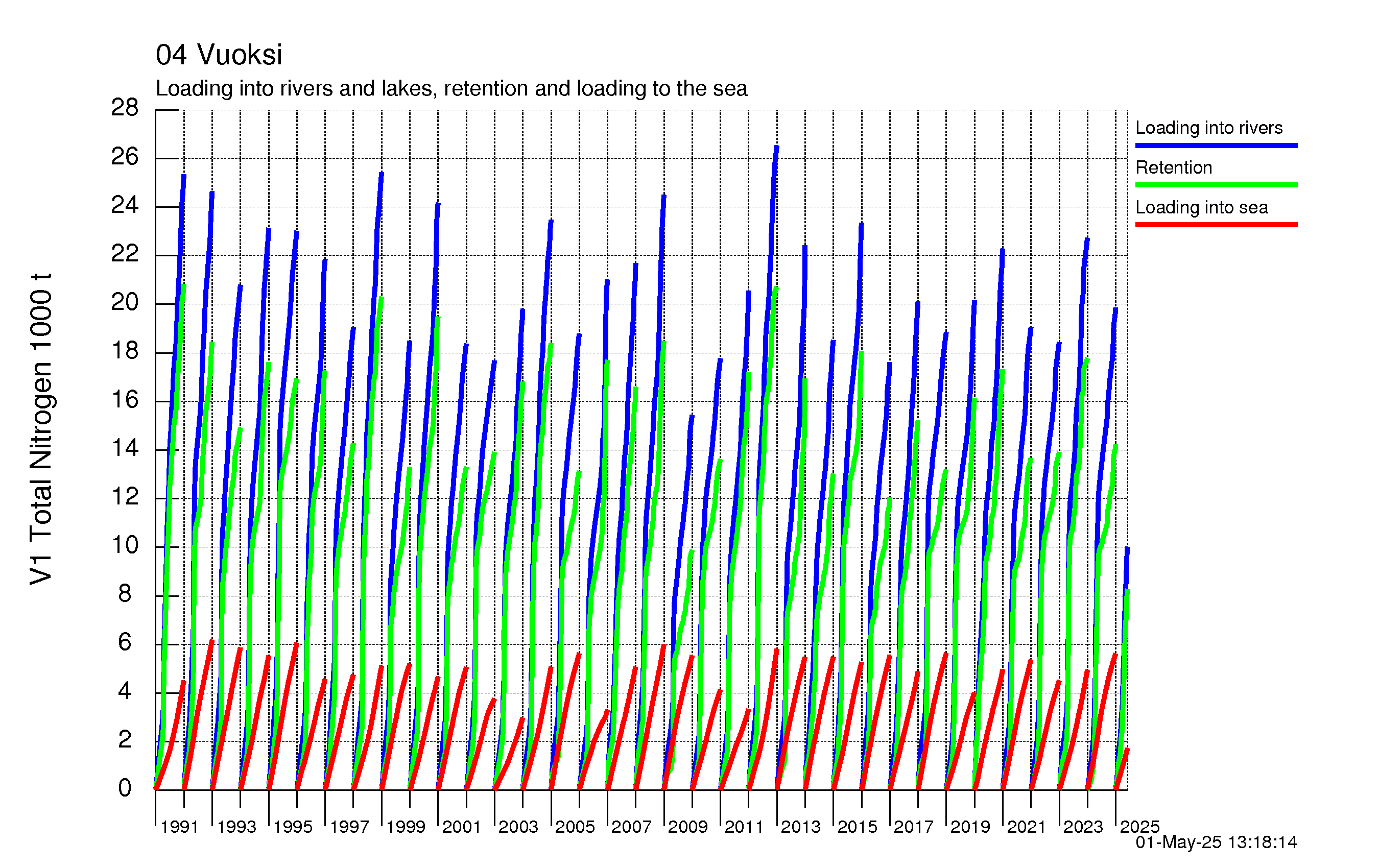
Task: Click the highest blue peak near 2012
Action: pos(776,148)
